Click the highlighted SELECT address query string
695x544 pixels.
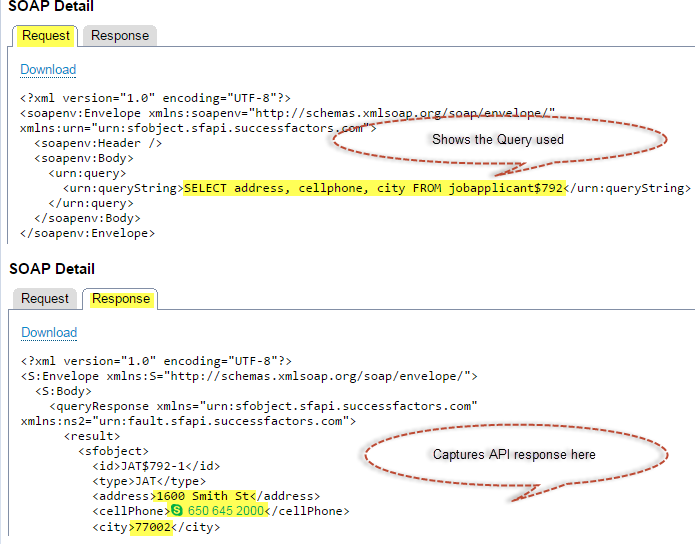tap(373, 188)
